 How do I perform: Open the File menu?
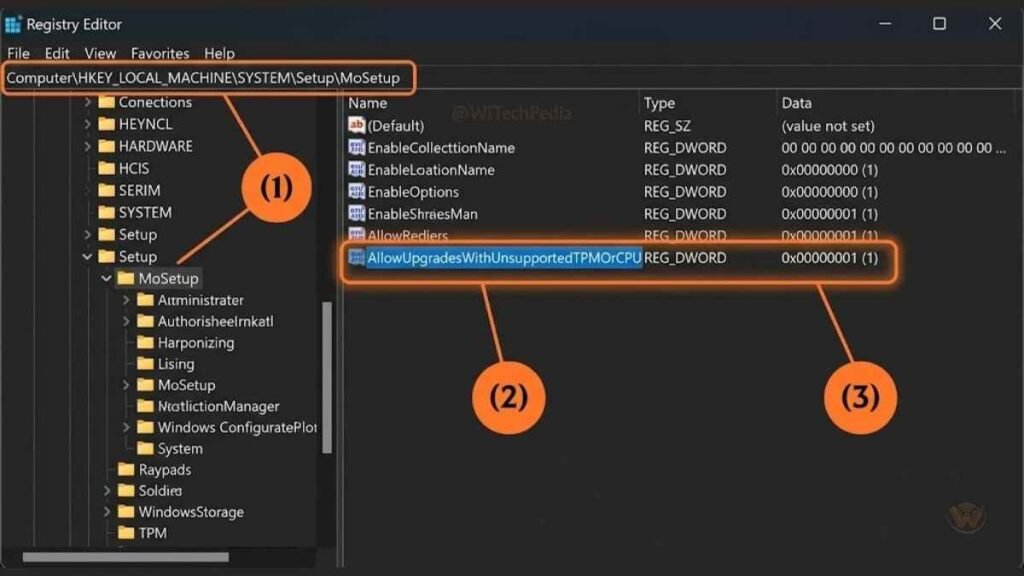18,54
